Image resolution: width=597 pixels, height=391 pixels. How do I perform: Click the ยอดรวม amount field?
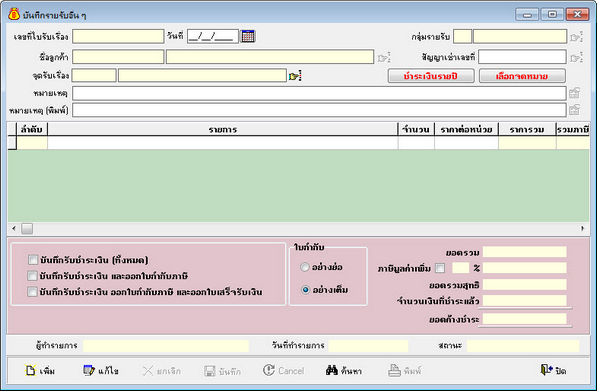click(525, 252)
